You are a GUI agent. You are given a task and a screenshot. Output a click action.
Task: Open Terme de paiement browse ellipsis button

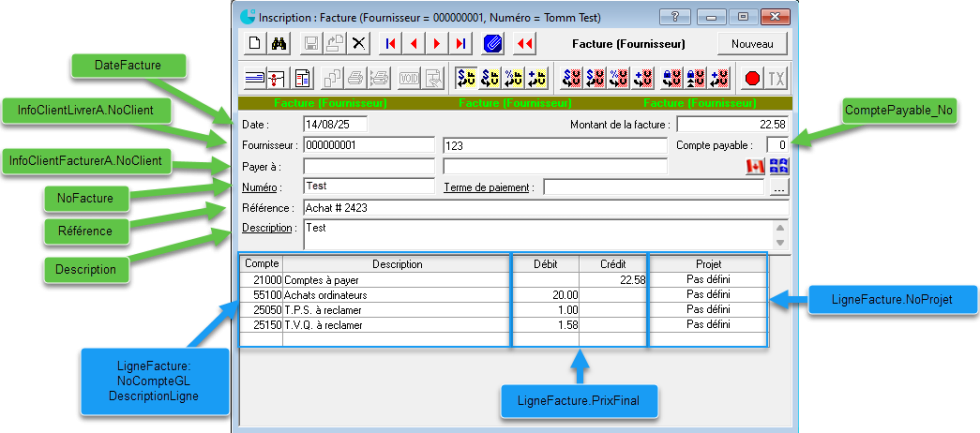(778, 187)
